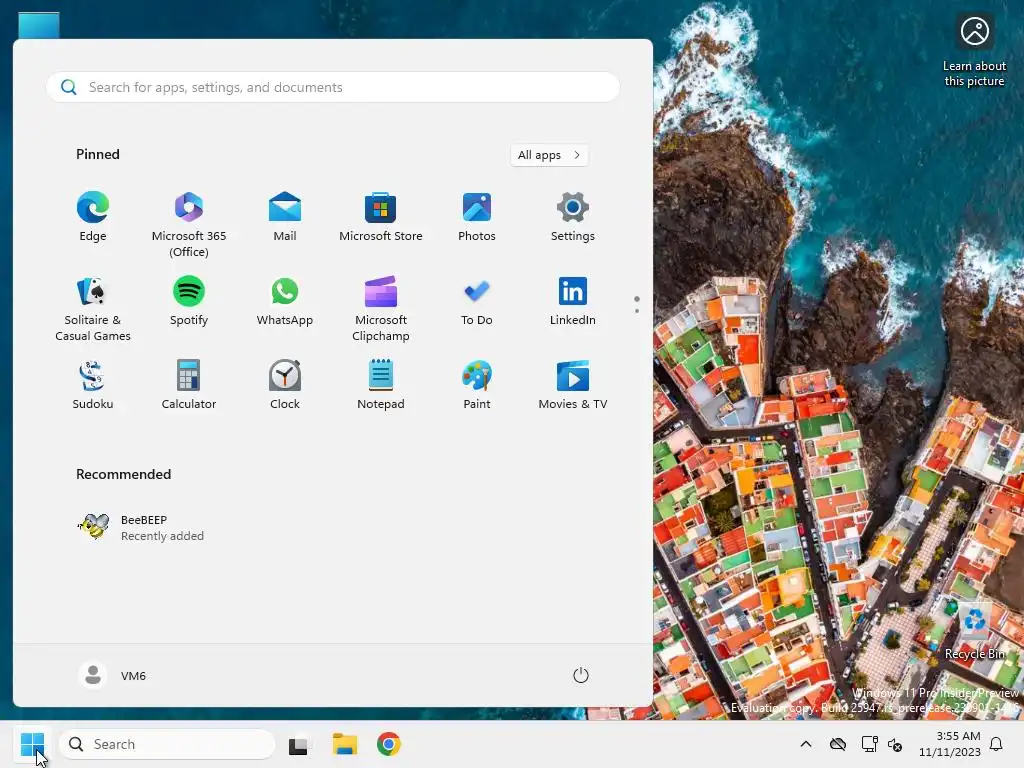The height and width of the screenshot is (768, 1024).
Task: Select the Recycle Bin on desktop
Action: coord(975,631)
